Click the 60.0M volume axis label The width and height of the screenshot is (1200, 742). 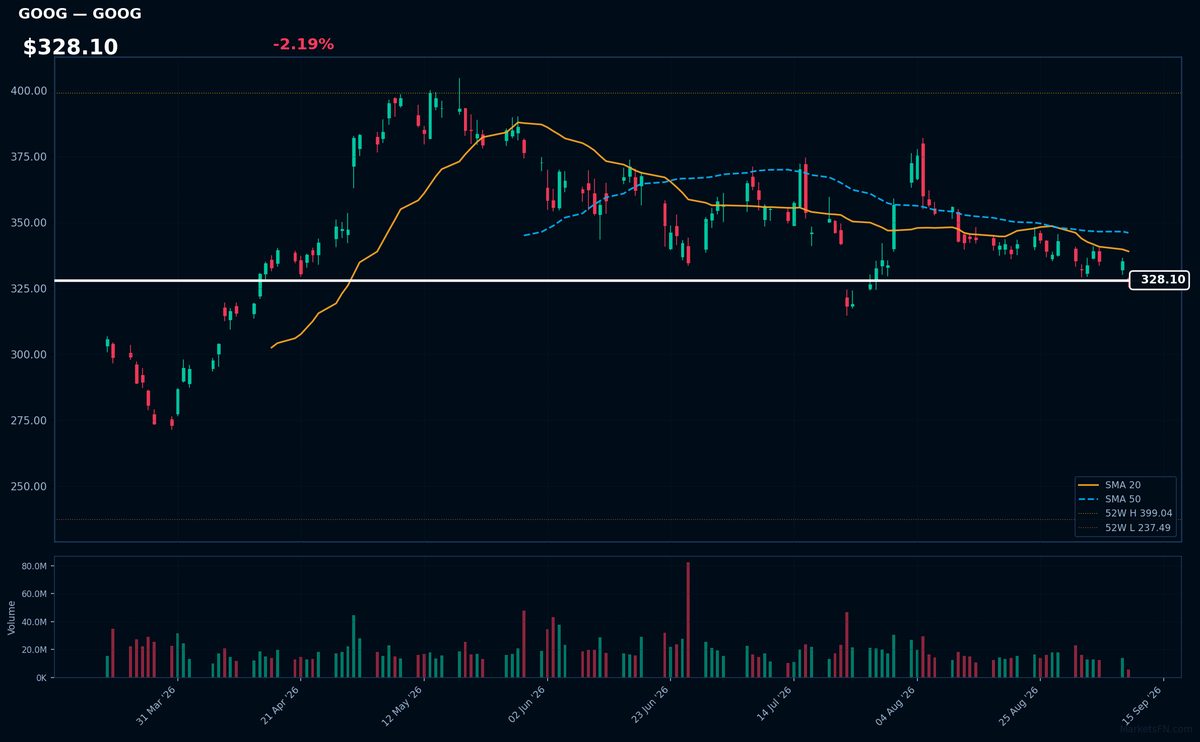[35, 594]
